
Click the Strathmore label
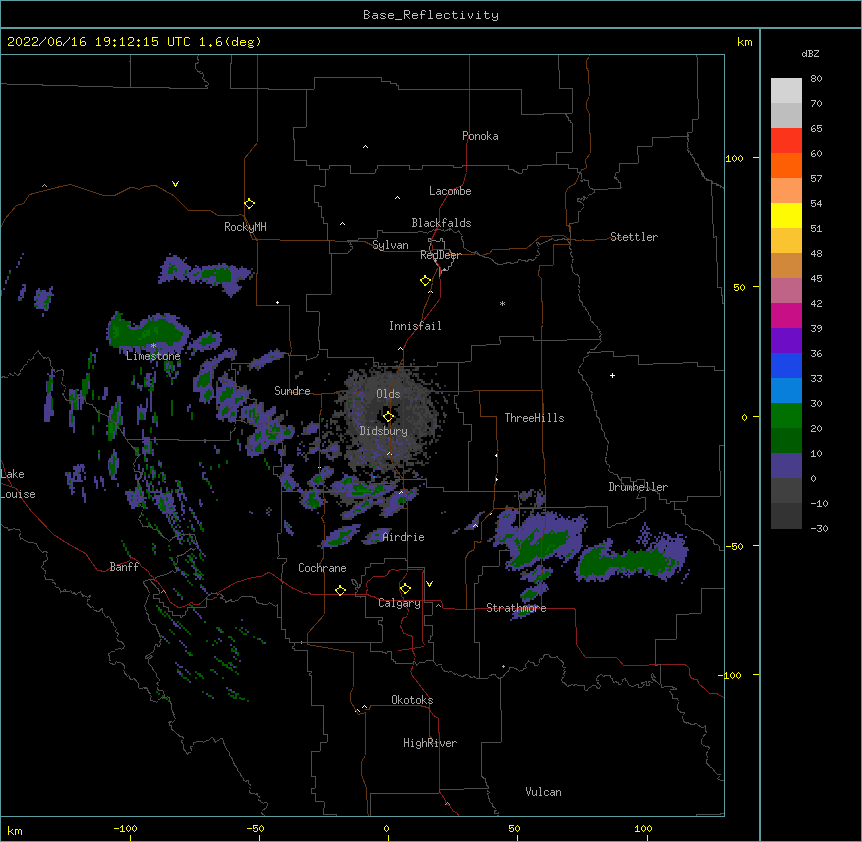tap(516, 608)
